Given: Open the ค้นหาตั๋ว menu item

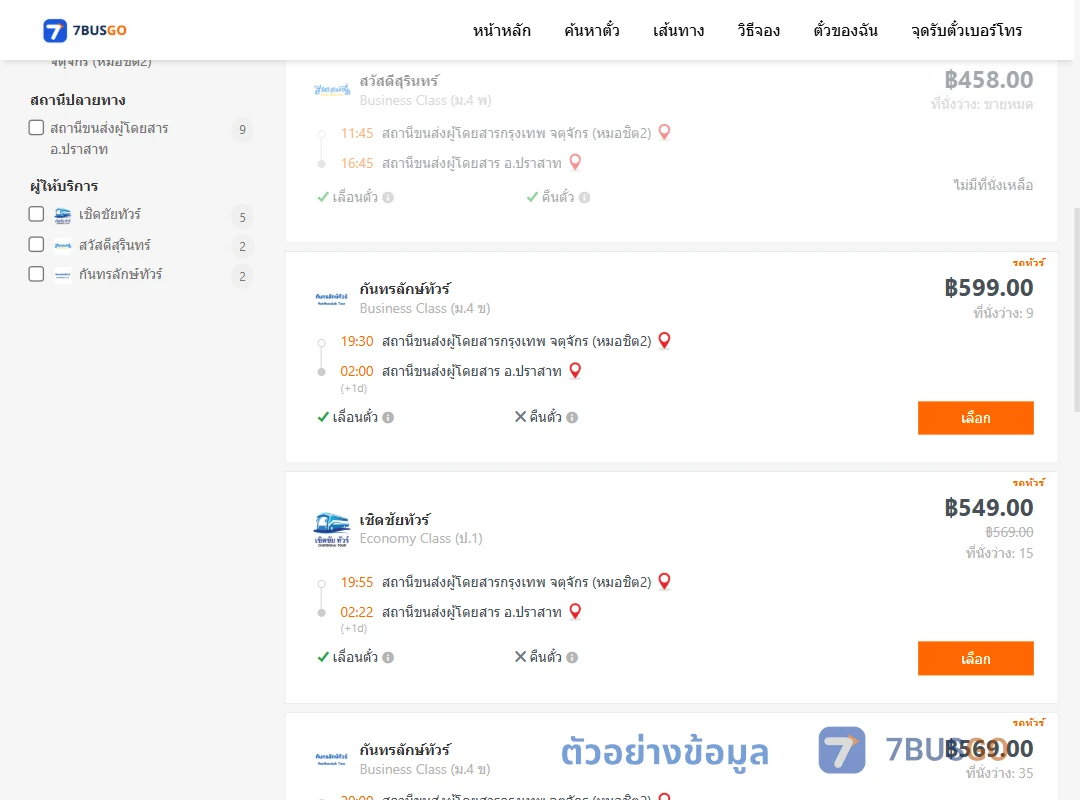Looking at the screenshot, I should pyautogui.click(x=592, y=30).
